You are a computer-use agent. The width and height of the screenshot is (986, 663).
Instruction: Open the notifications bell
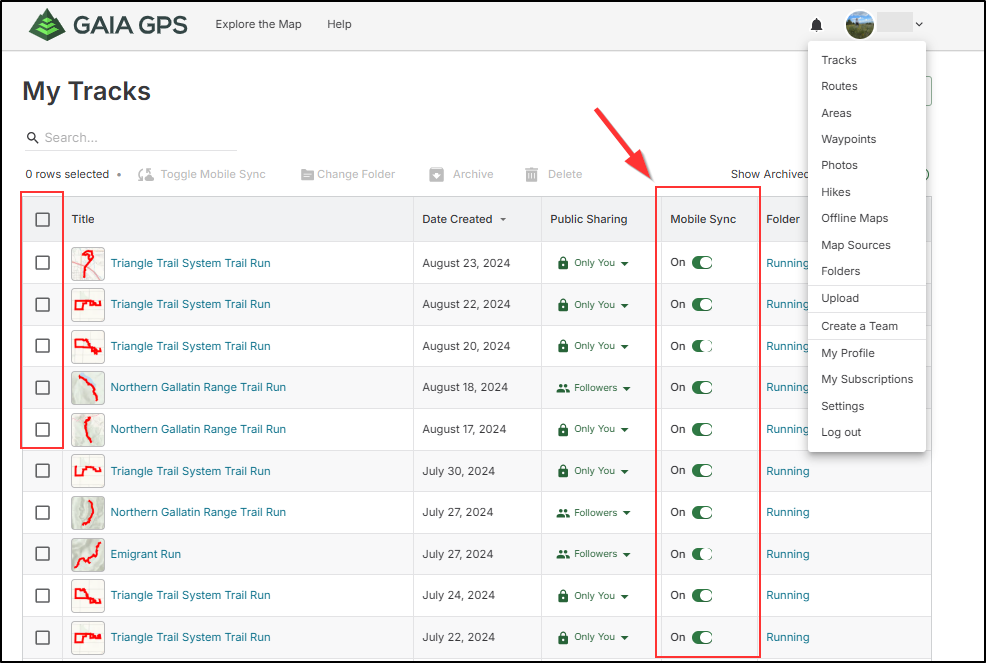click(816, 25)
